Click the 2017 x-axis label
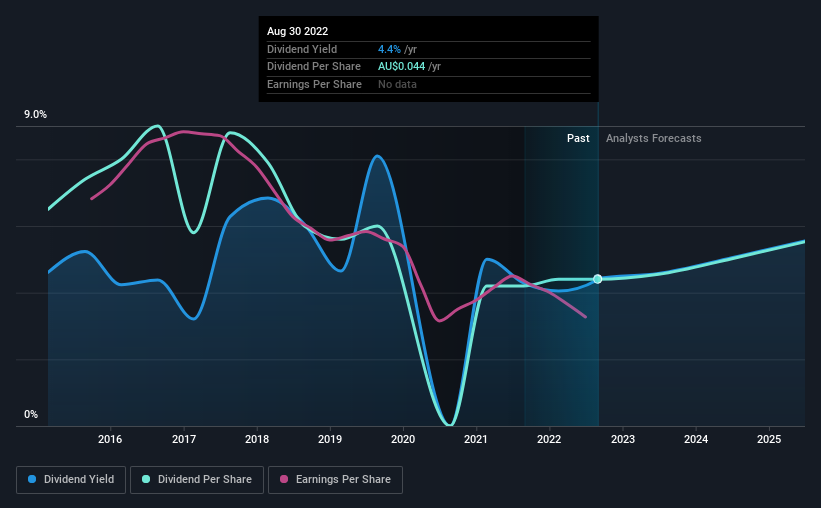Image resolution: width=821 pixels, height=508 pixels. [x=184, y=439]
